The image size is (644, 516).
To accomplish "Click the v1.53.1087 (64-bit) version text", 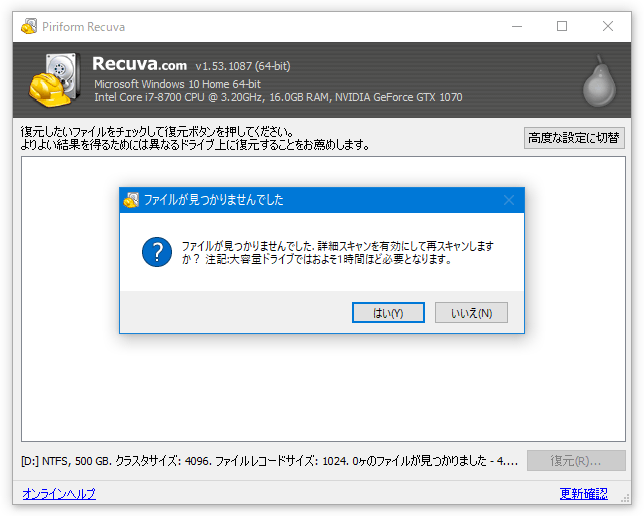I will (x=243, y=66).
